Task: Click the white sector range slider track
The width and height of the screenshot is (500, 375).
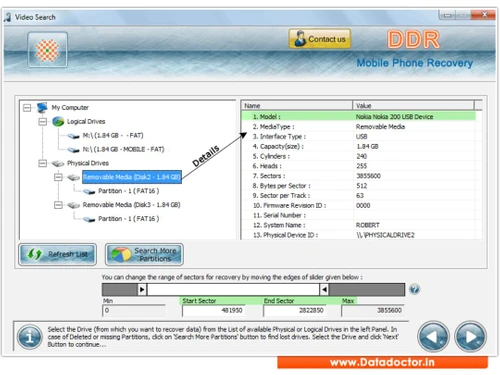Action: 233,289
